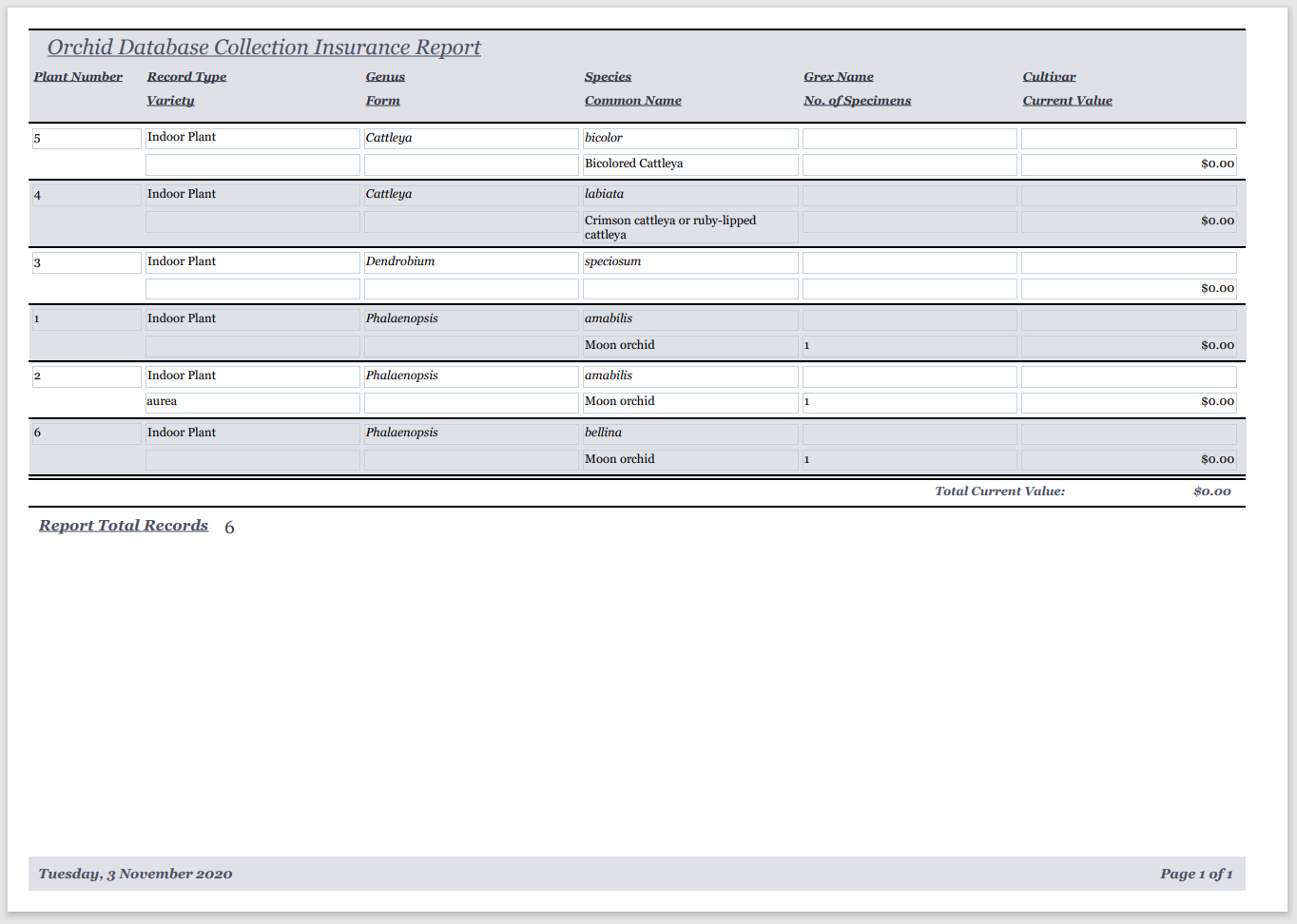Click Indoor Plant record type for plant 2
This screenshot has height=924, width=1297.
click(253, 376)
